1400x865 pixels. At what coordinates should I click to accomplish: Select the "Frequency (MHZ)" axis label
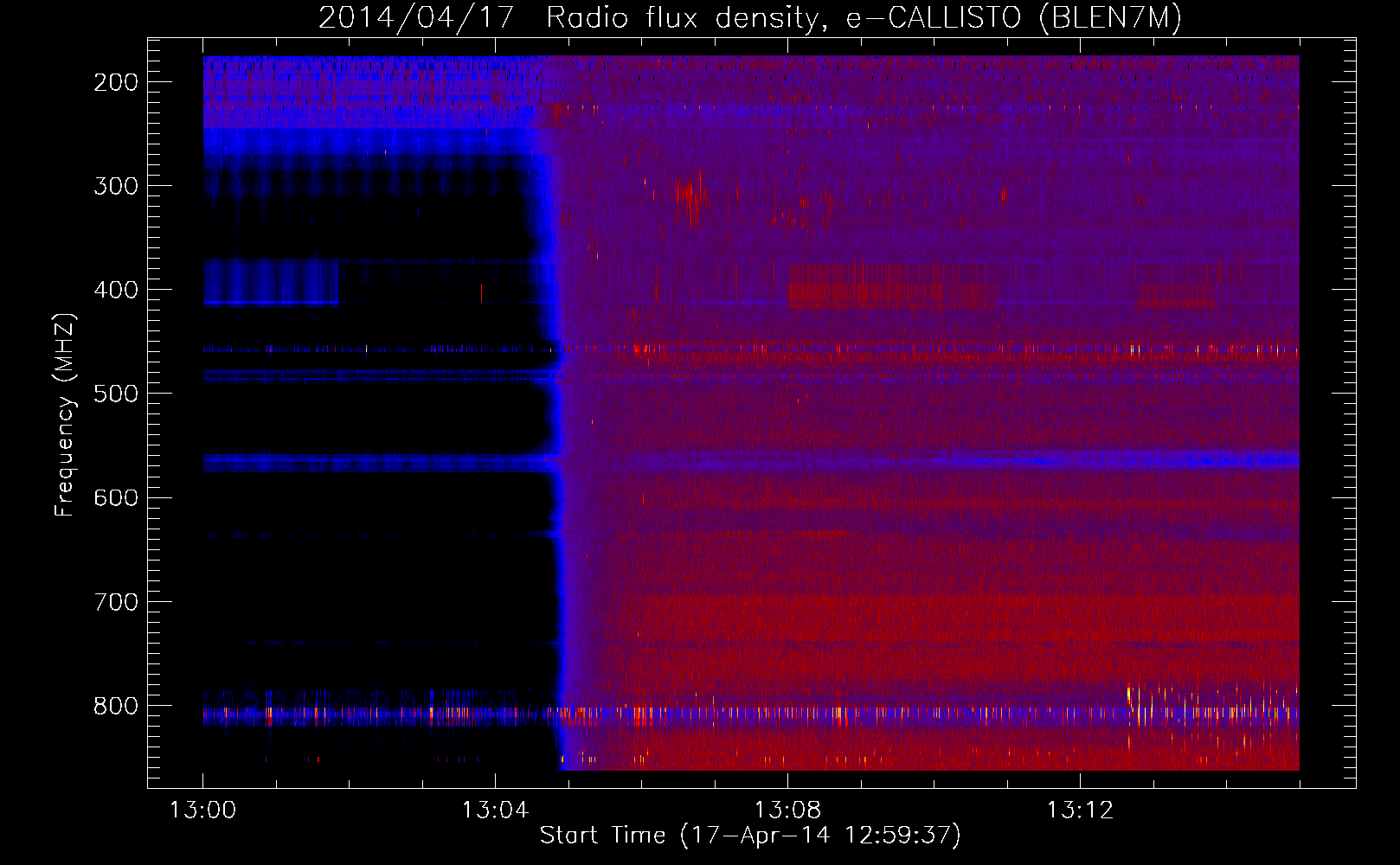tap(66, 414)
